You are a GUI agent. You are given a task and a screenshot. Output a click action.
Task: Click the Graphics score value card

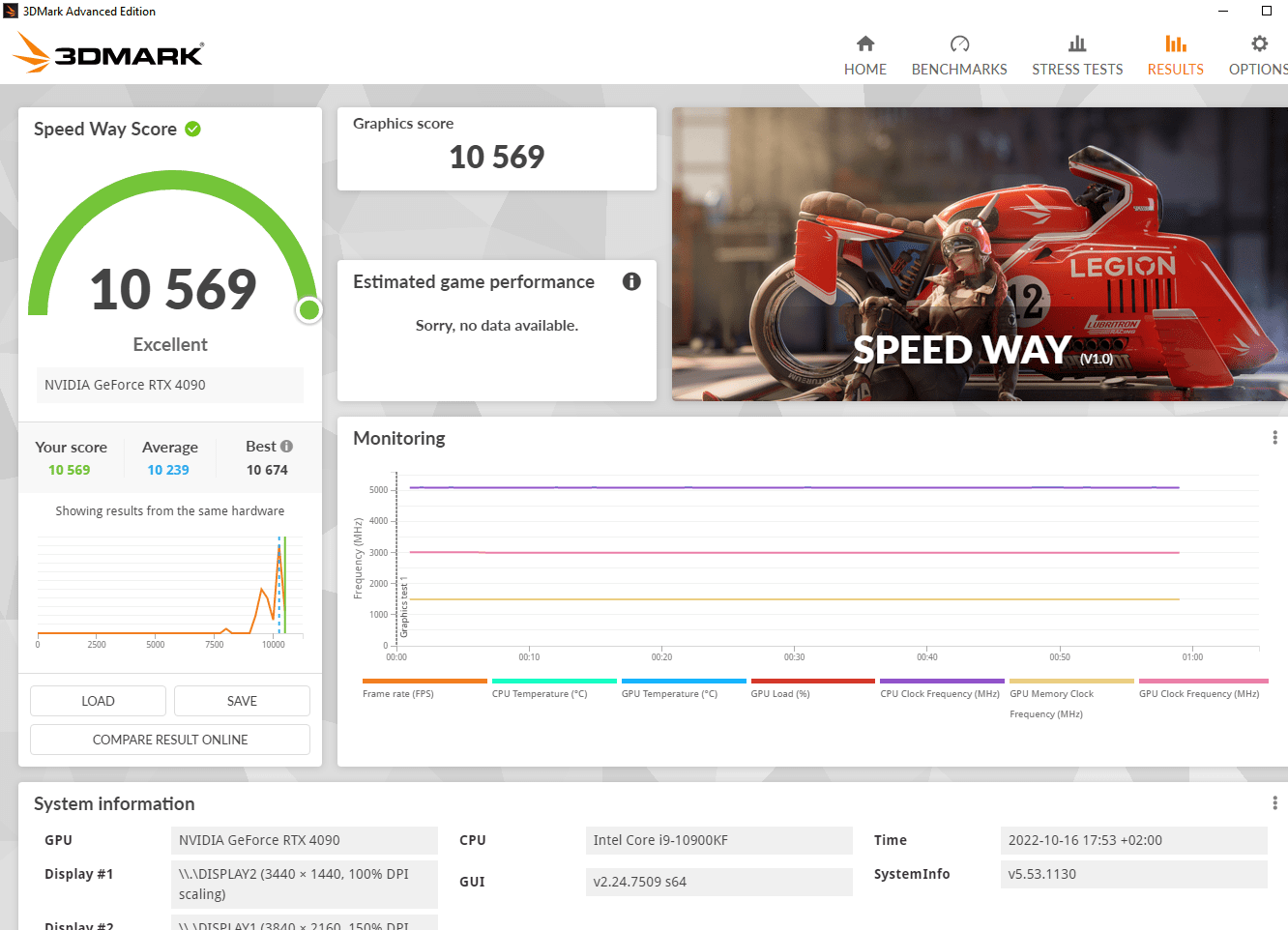(497, 149)
